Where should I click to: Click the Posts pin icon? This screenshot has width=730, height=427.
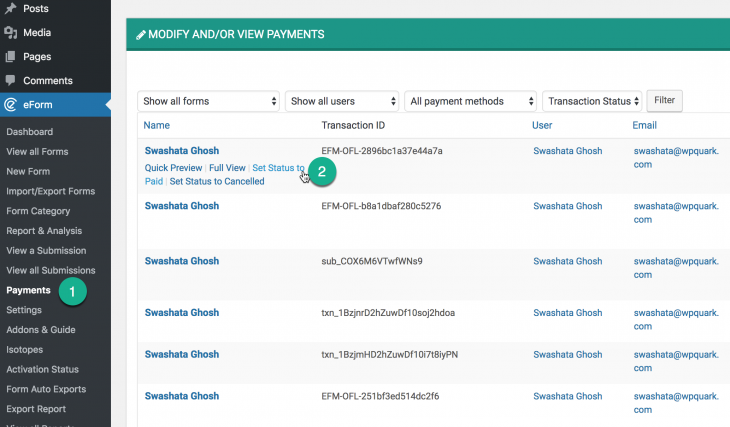pyautogui.click(x=11, y=8)
